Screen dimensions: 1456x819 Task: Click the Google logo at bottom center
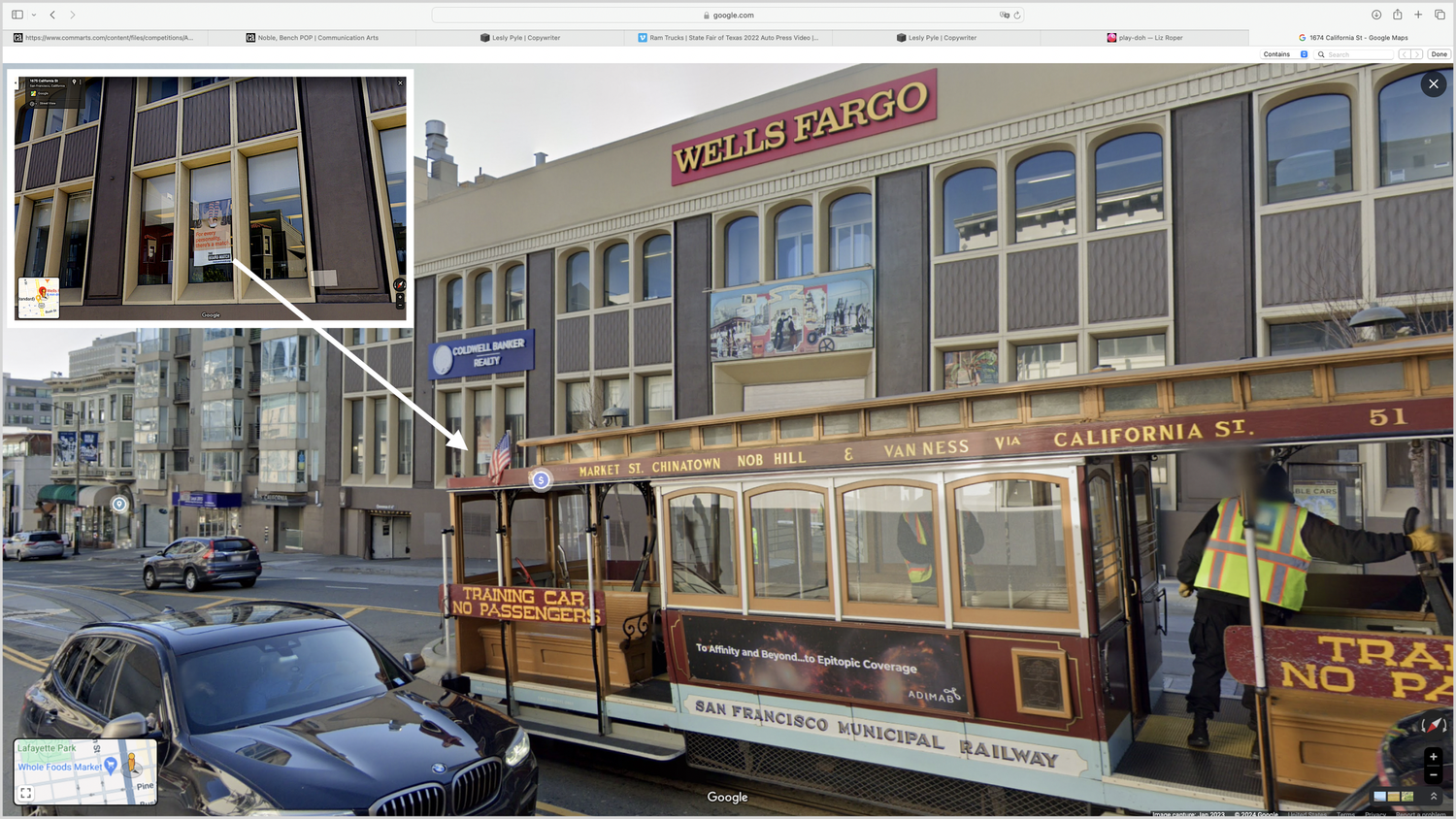coord(727,797)
